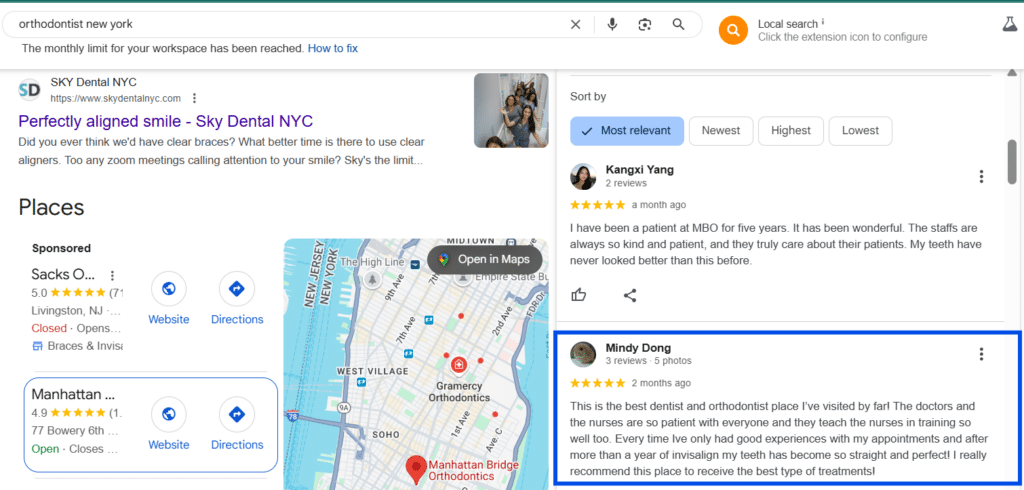Screen dimensions: 1024x490
Task: Click '3 reviews · 5 photos' under Mindy Dong
Action: pyautogui.click(x=648, y=361)
